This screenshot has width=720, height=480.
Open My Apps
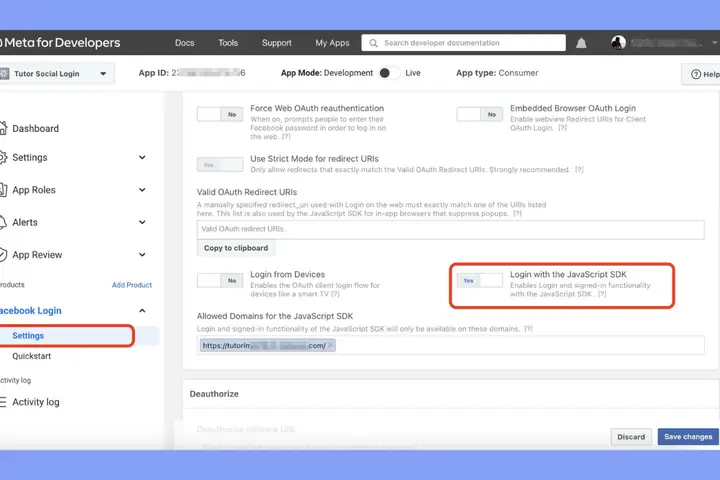(x=332, y=43)
